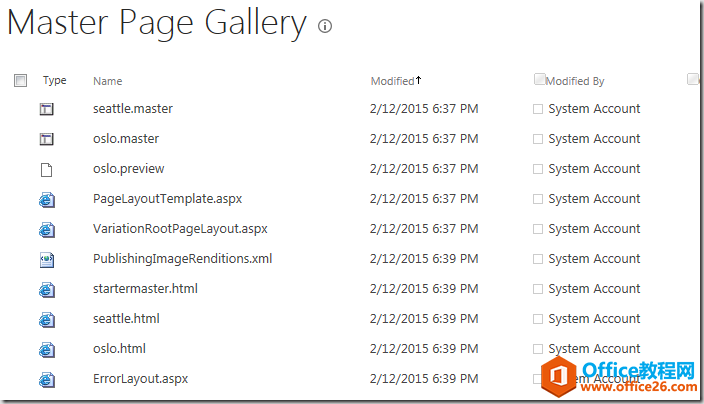Click the PageLayoutTemplate.aspx file icon
The width and height of the screenshot is (704, 404).
tap(46, 199)
